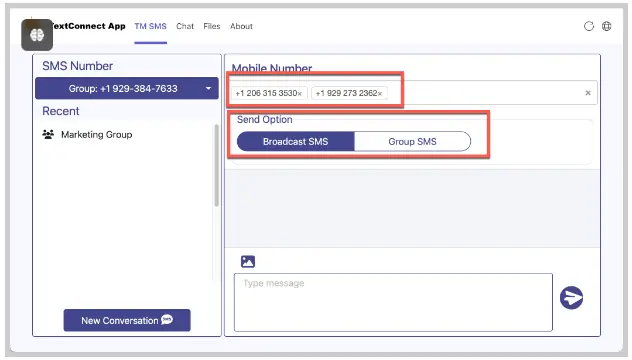This screenshot has height=360, width=632.
Task: Click the Type message text box
Action: [x=393, y=302]
